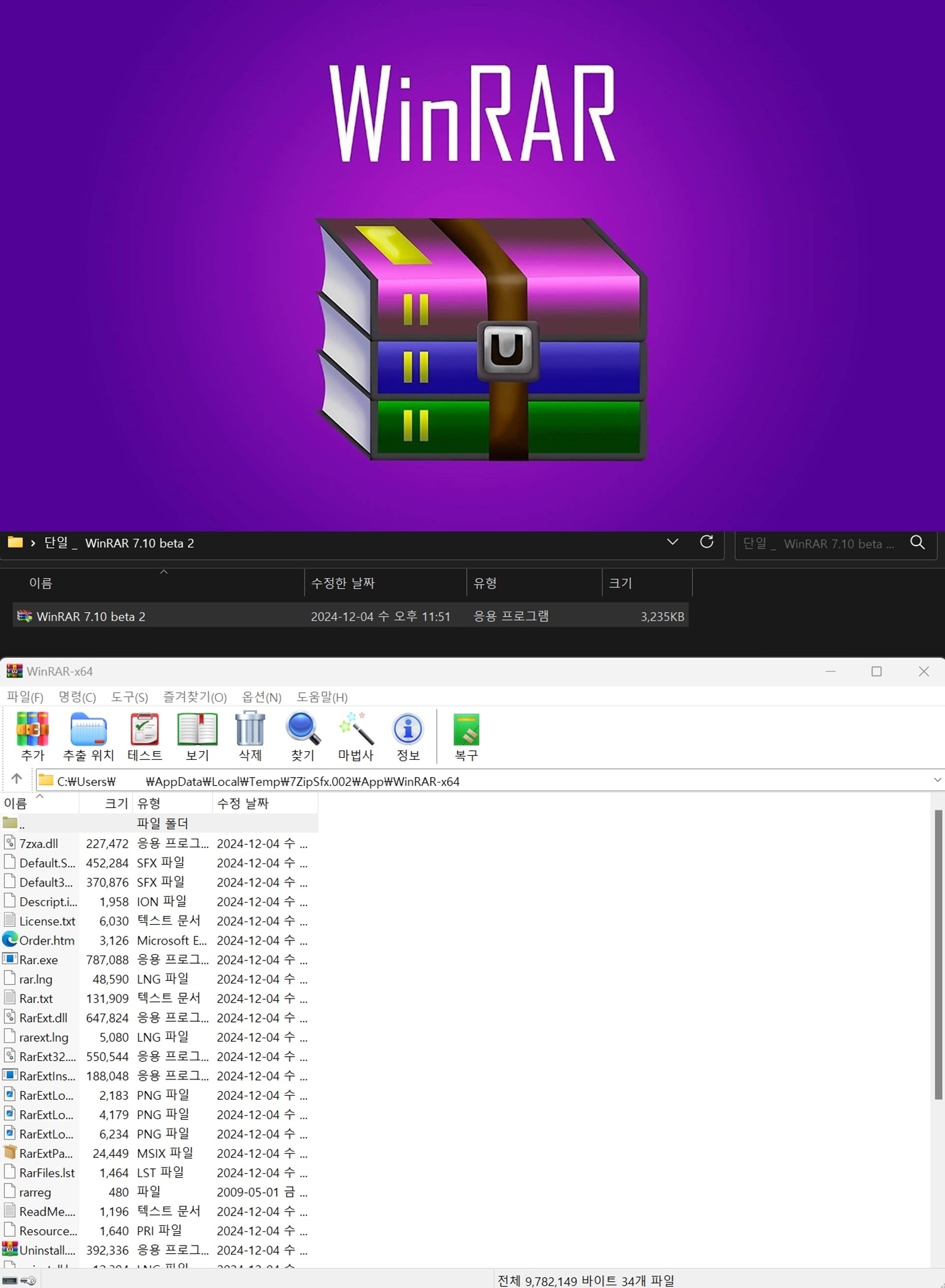The height and width of the screenshot is (1288, 945).
Task: Sort Explorer by 이름 column header
Action: [x=159, y=583]
